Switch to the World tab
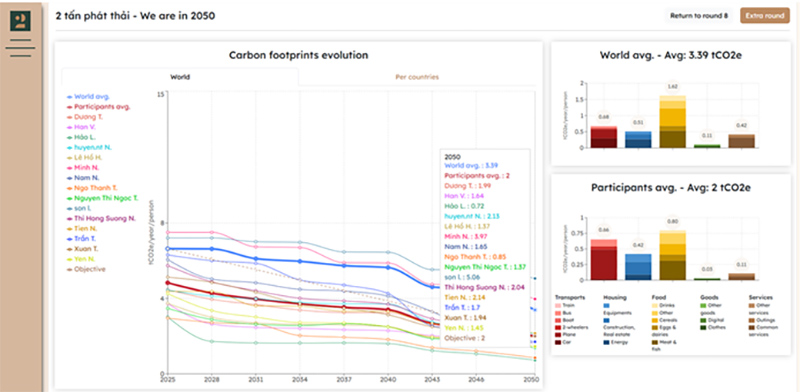 180,77
